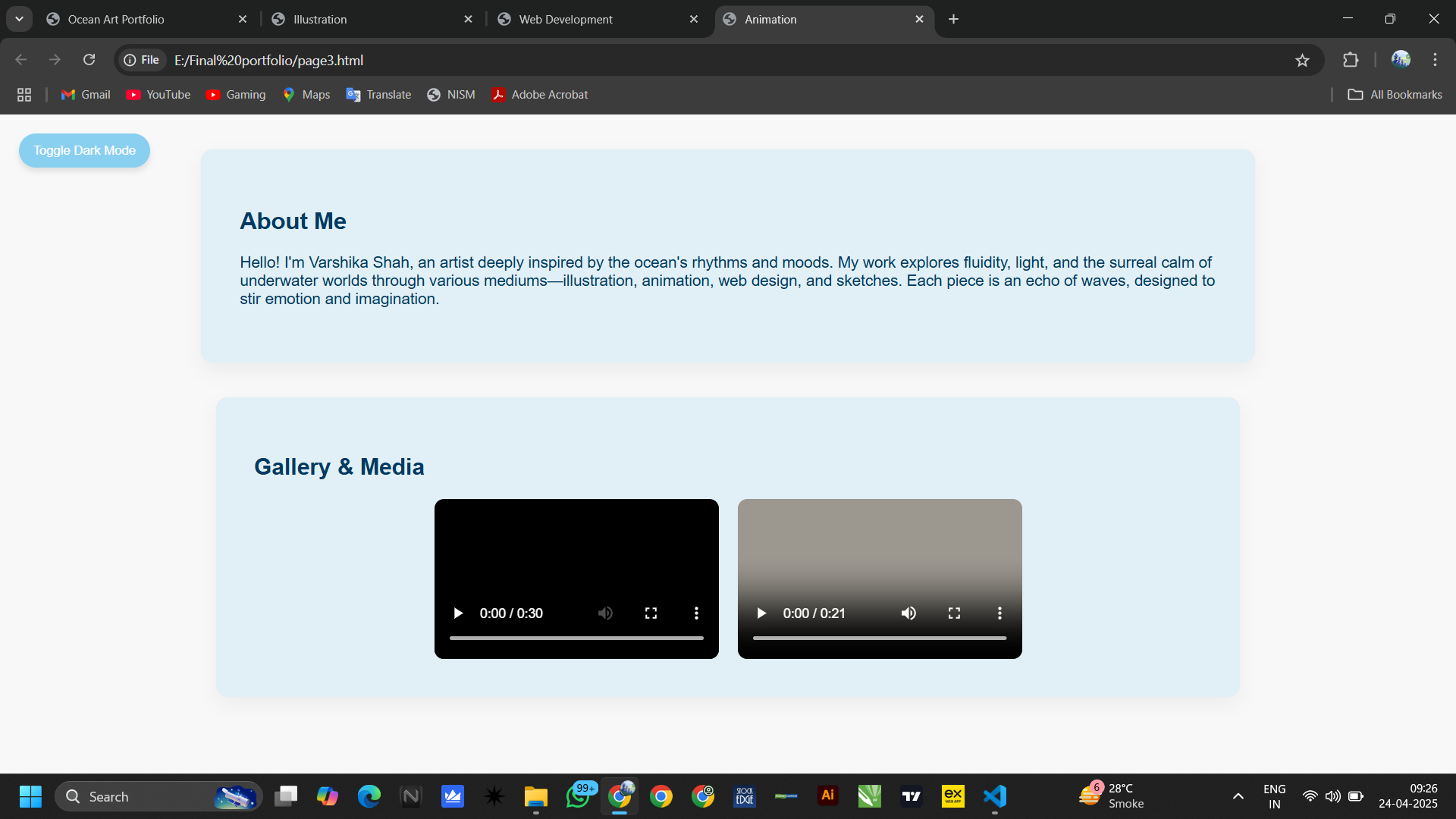
Task: Play the 0:30 video
Action: [x=458, y=613]
